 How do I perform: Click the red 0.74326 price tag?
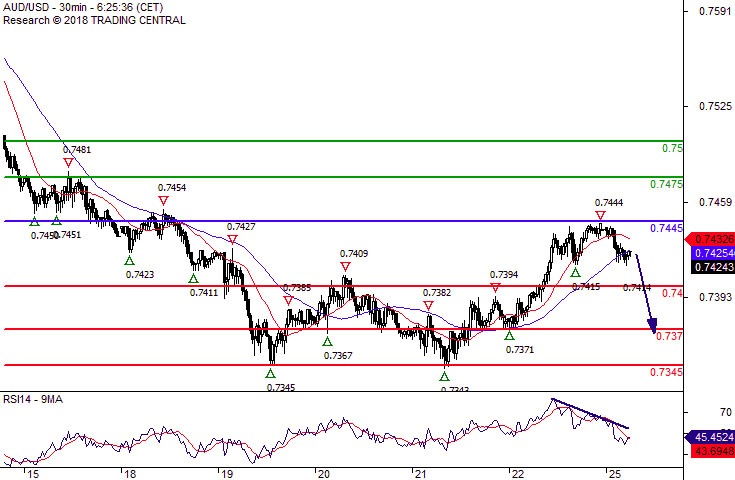click(710, 240)
